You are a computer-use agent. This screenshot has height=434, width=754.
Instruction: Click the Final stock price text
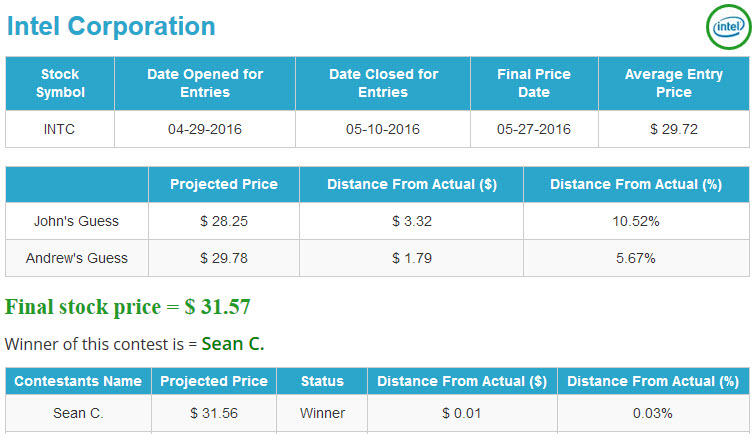(x=127, y=307)
